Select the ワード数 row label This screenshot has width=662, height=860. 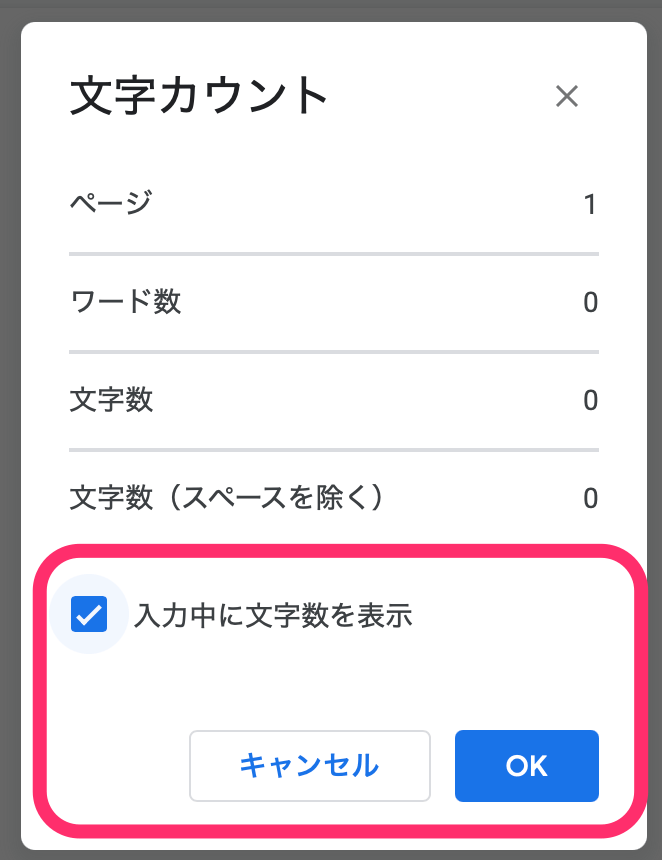click(x=125, y=301)
